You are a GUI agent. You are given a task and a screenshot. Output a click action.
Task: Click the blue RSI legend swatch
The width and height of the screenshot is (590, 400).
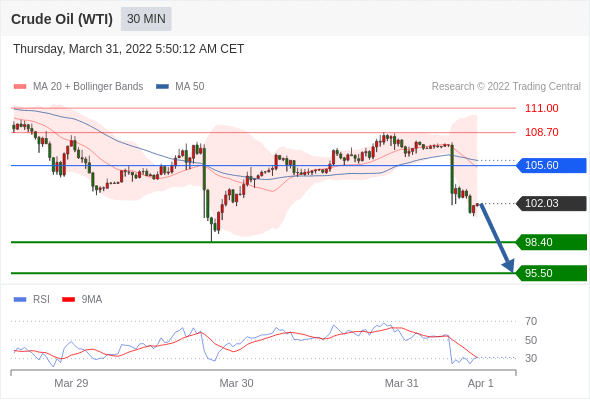coord(20,300)
